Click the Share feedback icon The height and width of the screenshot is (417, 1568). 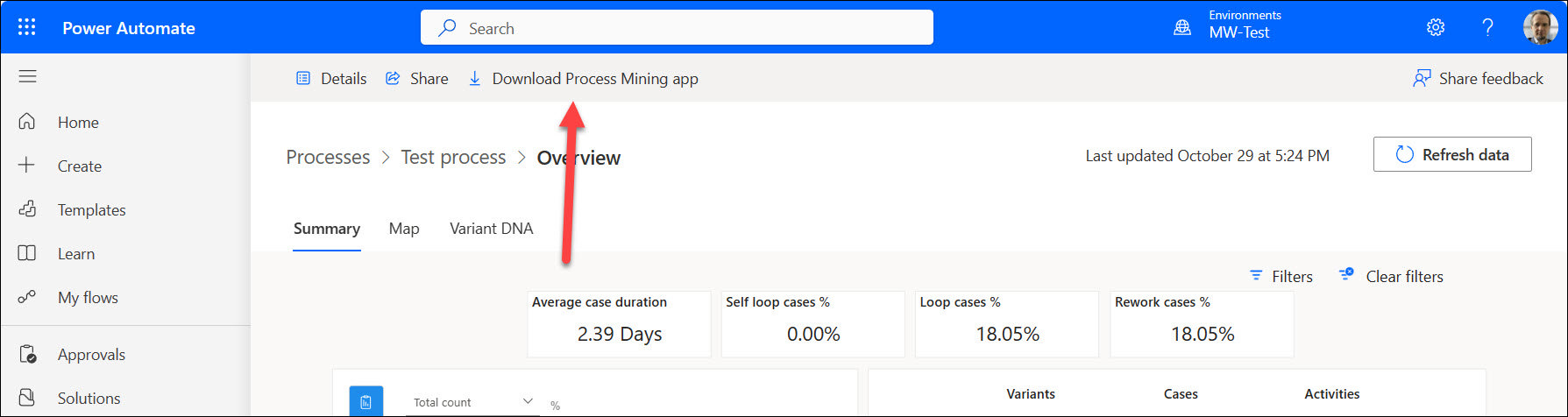click(x=1422, y=79)
